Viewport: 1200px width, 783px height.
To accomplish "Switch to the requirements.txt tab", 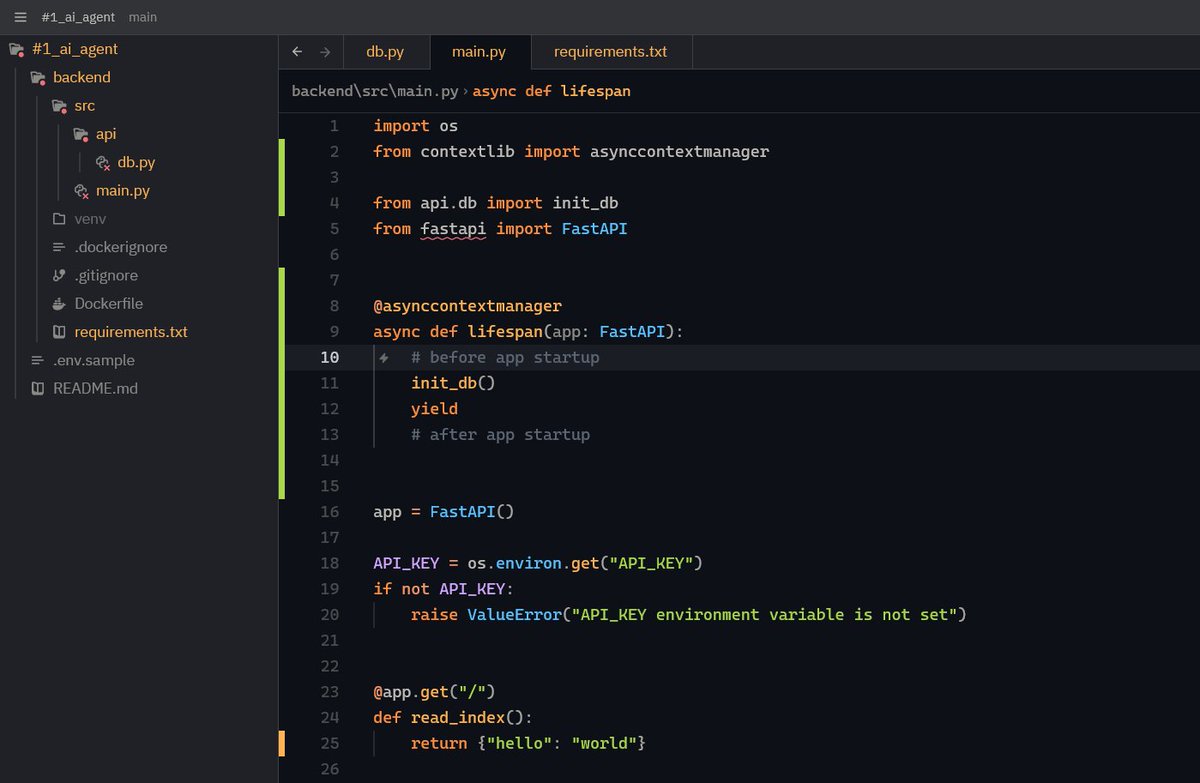I will point(610,52).
